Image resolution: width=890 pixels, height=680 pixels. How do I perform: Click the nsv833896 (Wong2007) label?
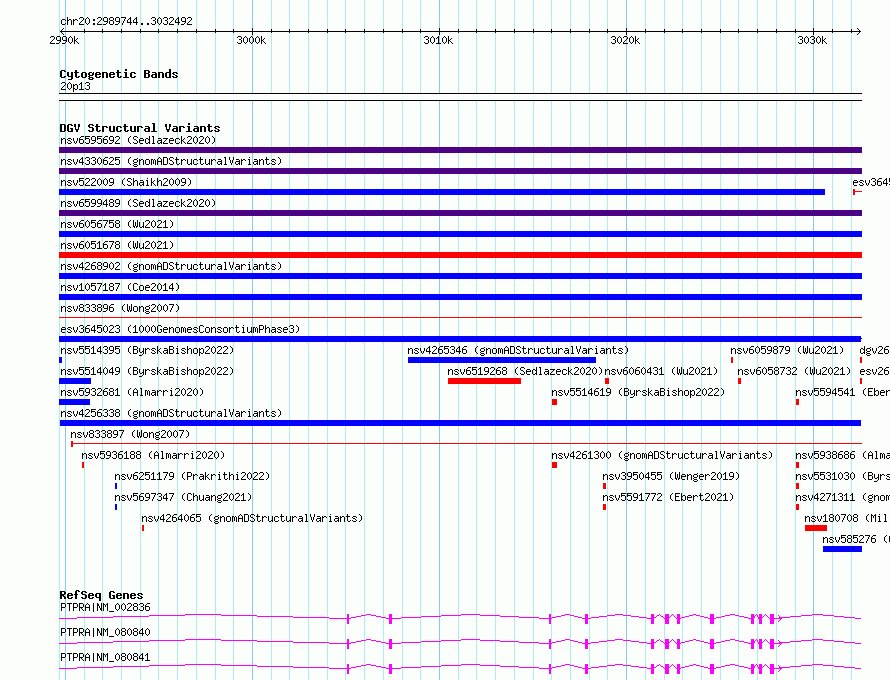pyautogui.click(x=120, y=308)
